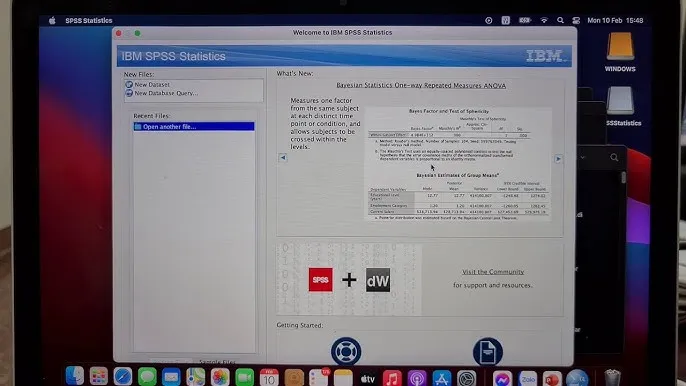Click the Wi-Fi status icon
This screenshot has width=686, height=386.
(x=544, y=20)
